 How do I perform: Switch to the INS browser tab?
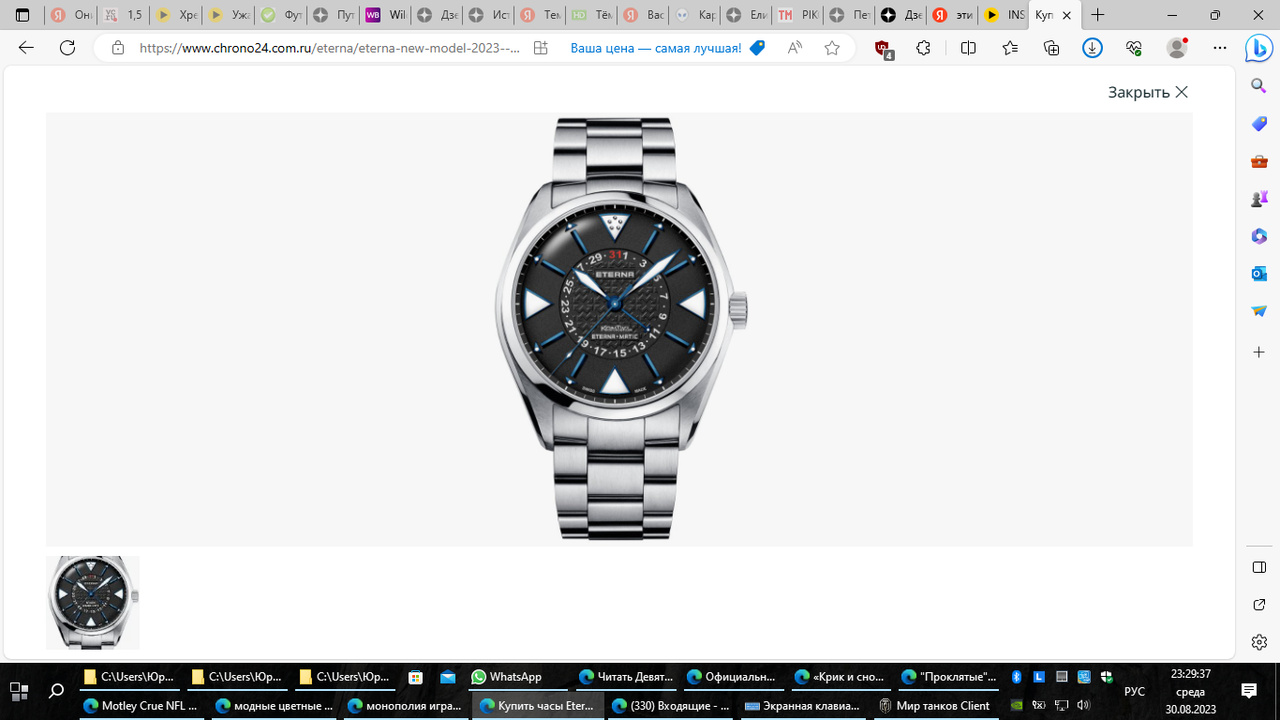coord(1003,16)
